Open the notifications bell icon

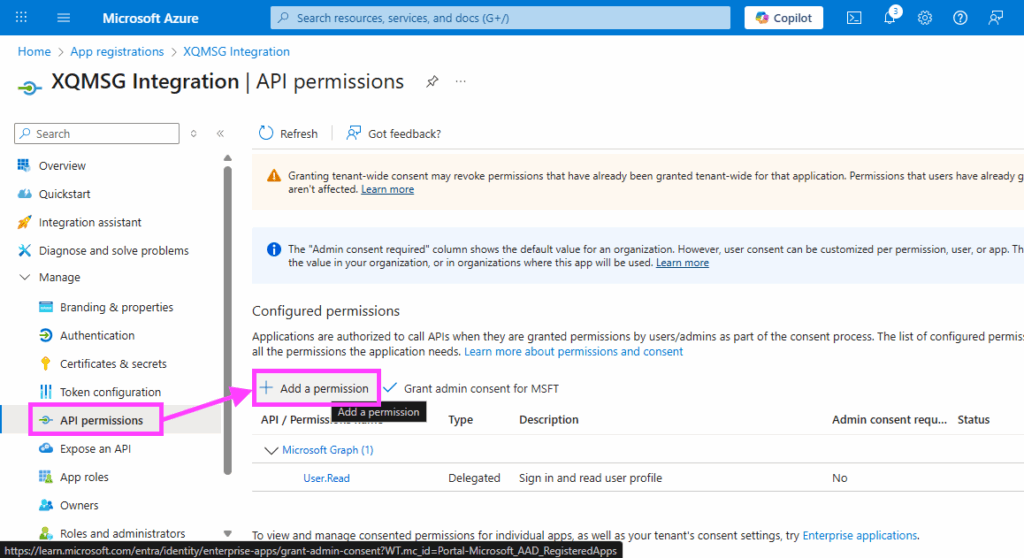coord(889,18)
